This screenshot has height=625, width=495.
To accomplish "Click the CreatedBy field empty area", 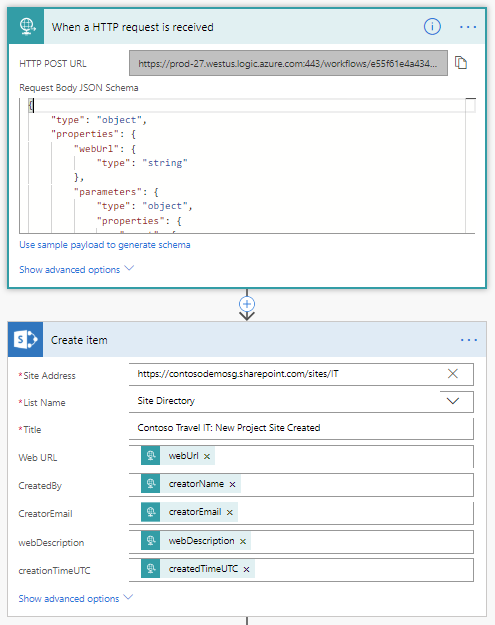I will (x=357, y=484).
